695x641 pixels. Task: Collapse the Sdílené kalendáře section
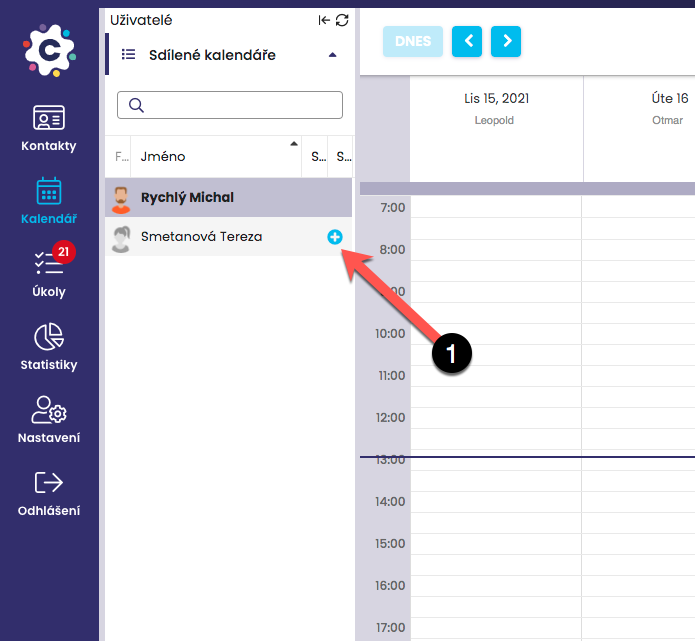tap(332, 55)
